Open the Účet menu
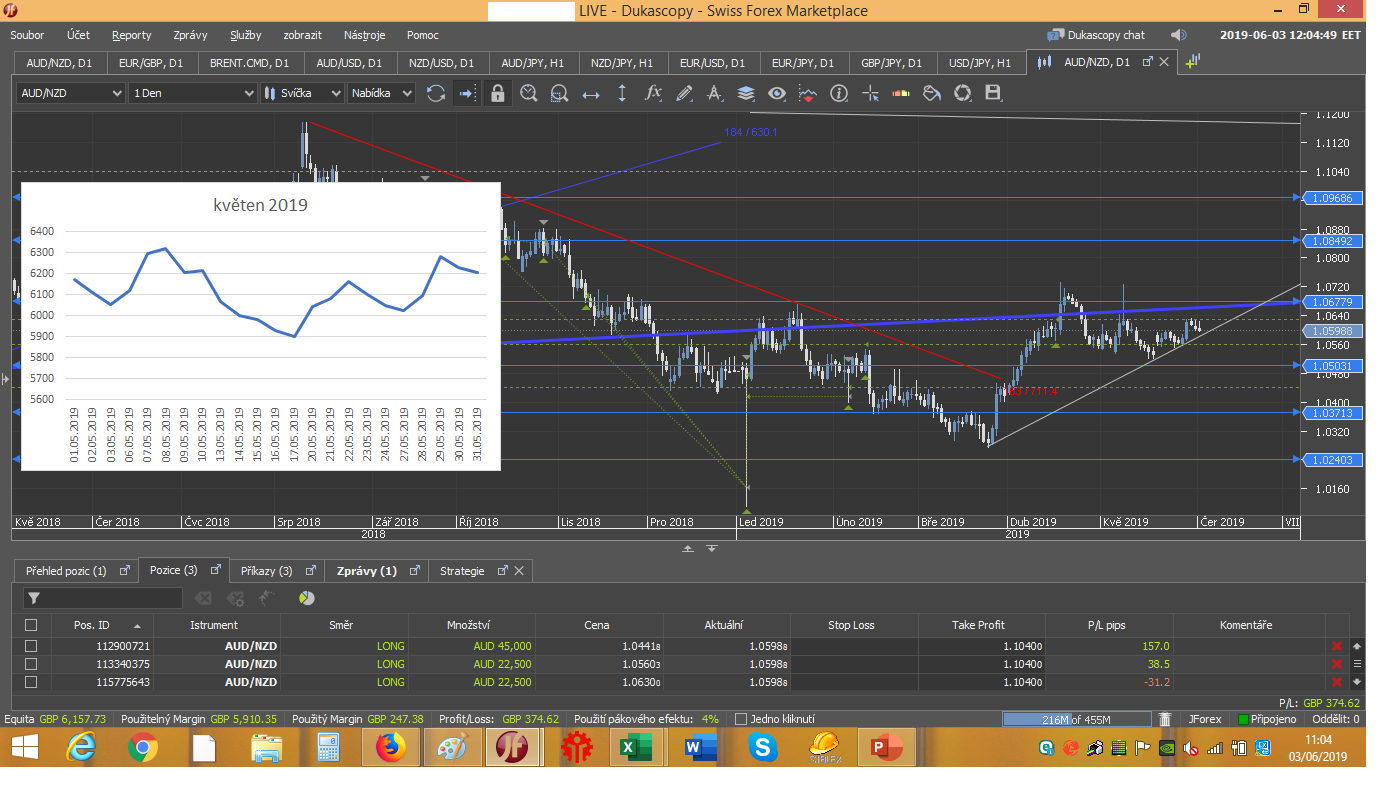This screenshot has width=1399, height=794. tap(78, 35)
